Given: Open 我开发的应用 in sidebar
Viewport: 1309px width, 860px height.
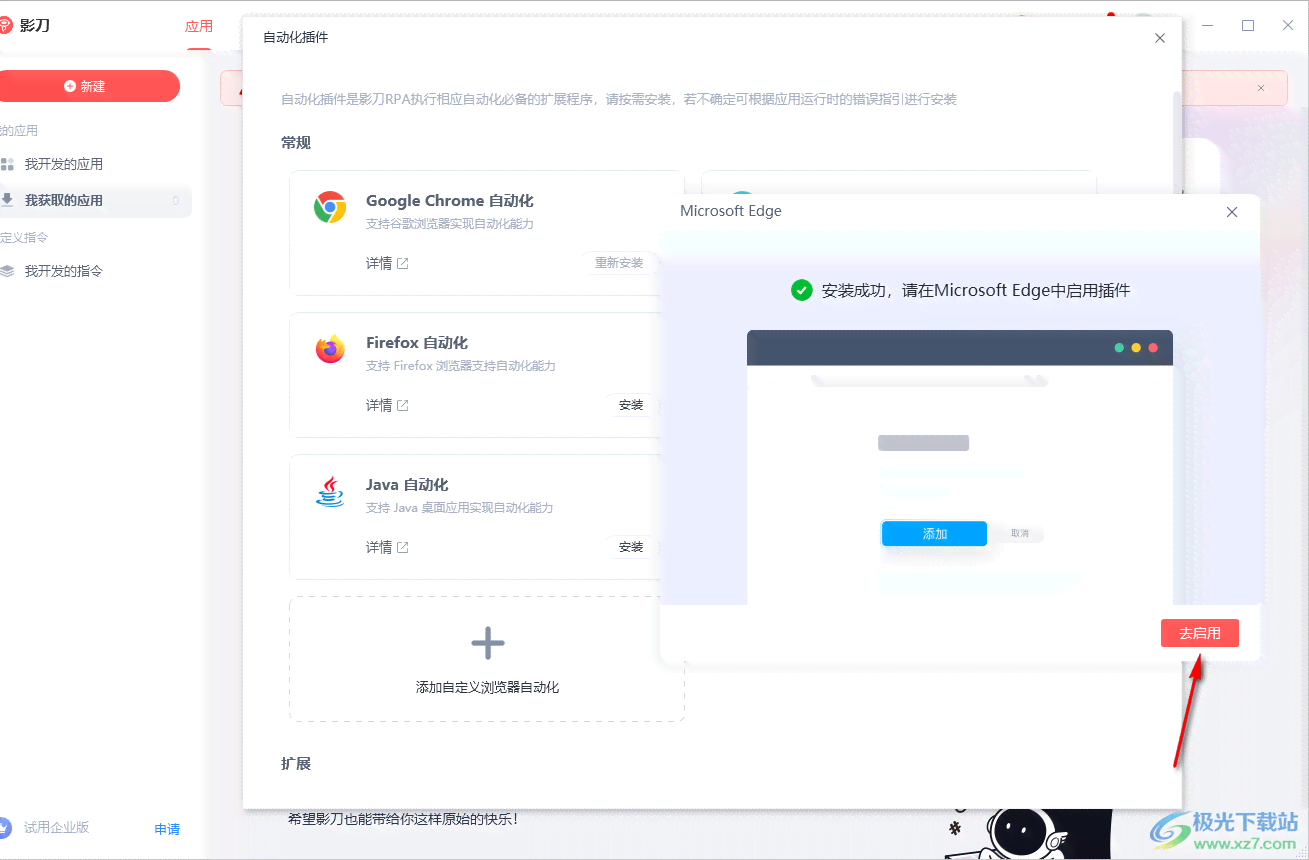Looking at the screenshot, I should (64, 164).
